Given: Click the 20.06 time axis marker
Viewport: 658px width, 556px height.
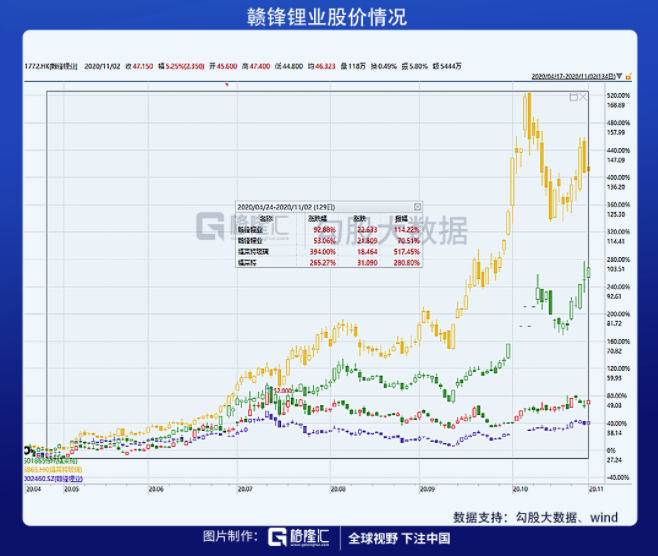Looking at the screenshot, I should [156, 489].
